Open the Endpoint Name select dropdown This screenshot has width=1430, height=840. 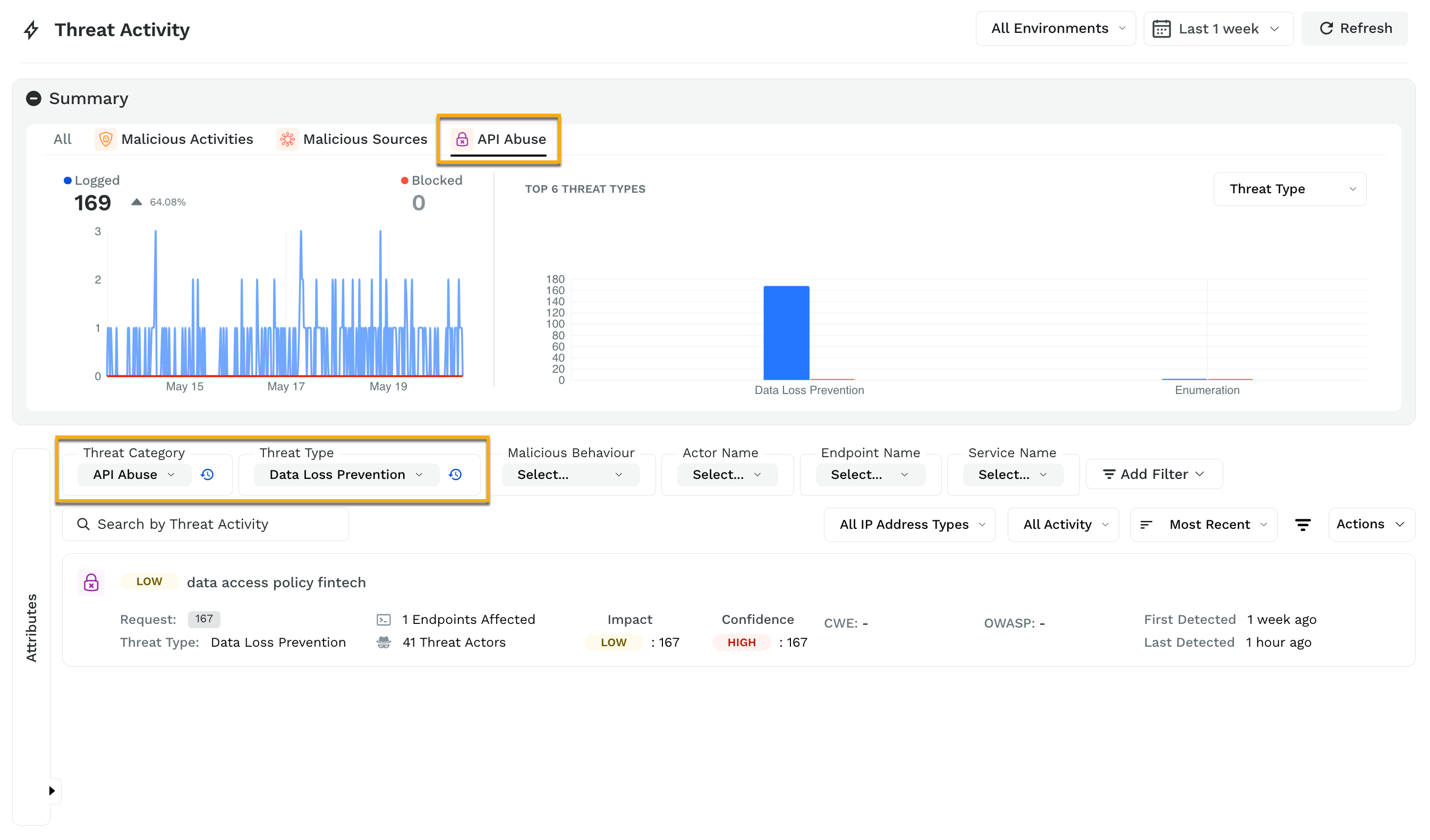click(x=870, y=475)
